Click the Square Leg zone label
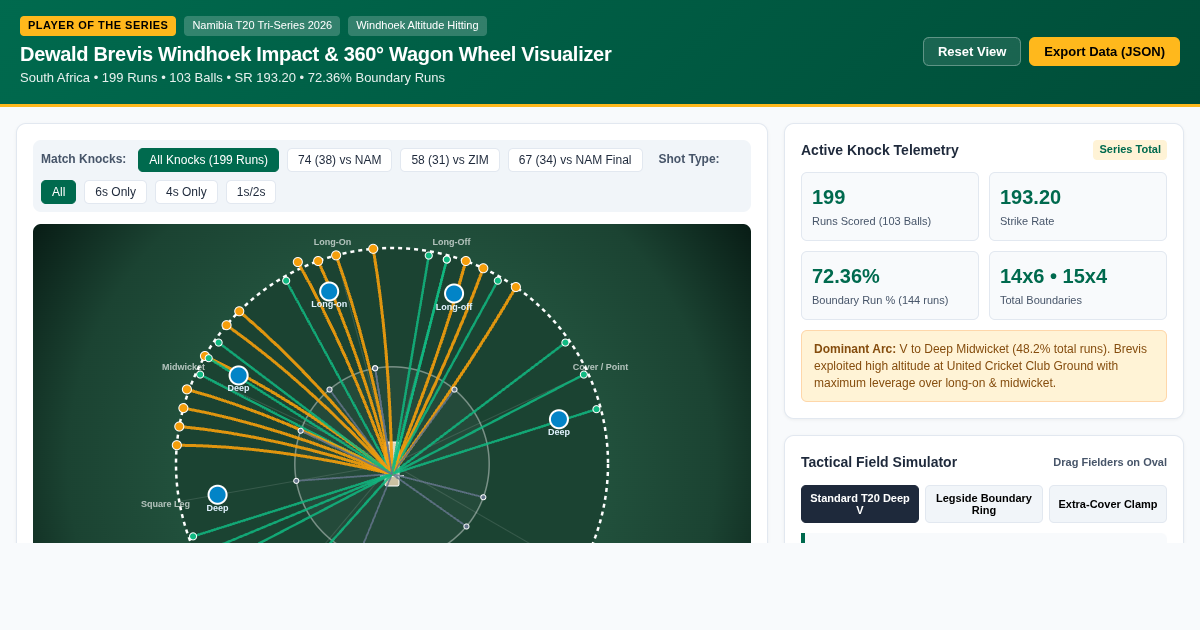 [x=165, y=504]
